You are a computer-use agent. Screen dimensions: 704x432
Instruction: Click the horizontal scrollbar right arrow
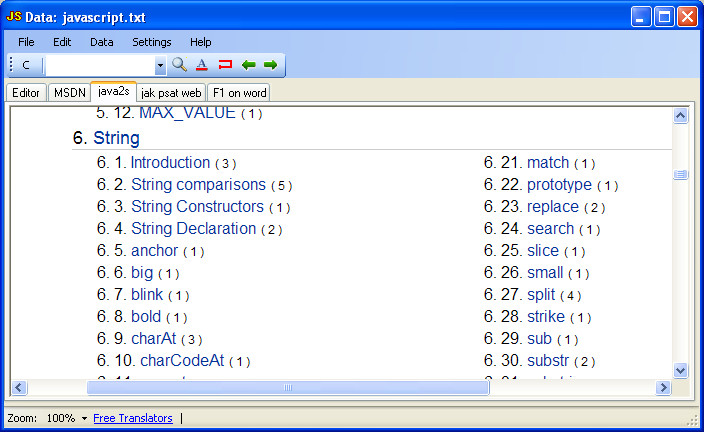click(x=663, y=387)
